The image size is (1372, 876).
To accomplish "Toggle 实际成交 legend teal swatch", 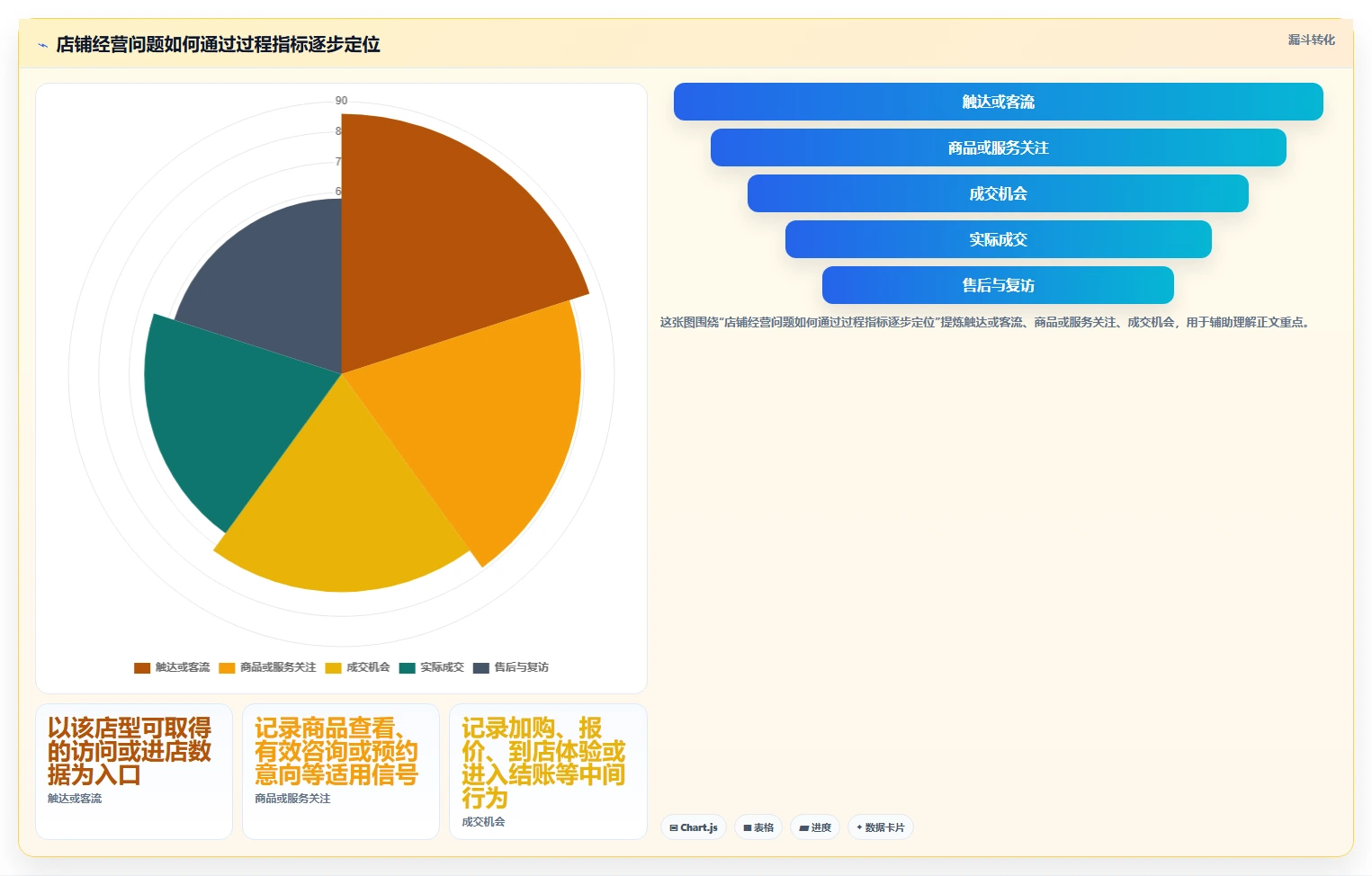I will [x=408, y=667].
